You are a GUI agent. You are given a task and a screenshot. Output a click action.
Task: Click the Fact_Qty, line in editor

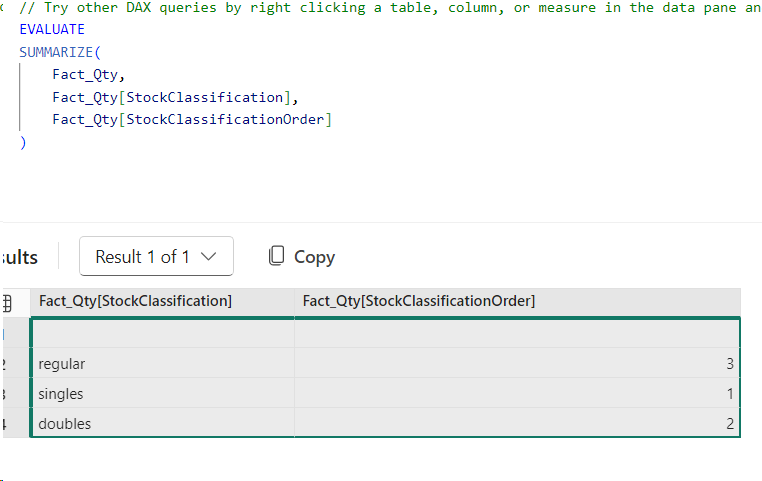tap(88, 75)
